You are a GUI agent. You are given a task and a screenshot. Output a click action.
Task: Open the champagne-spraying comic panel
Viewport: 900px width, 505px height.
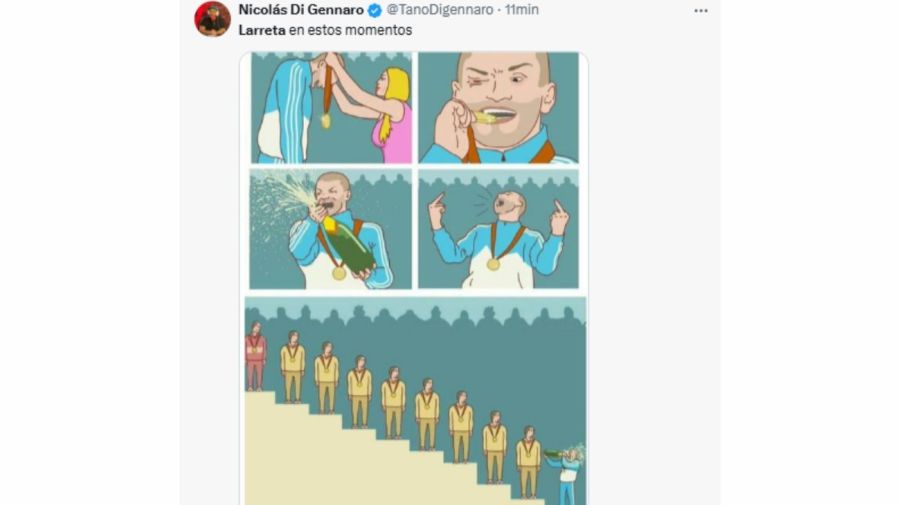pyautogui.click(x=331, y=229)
